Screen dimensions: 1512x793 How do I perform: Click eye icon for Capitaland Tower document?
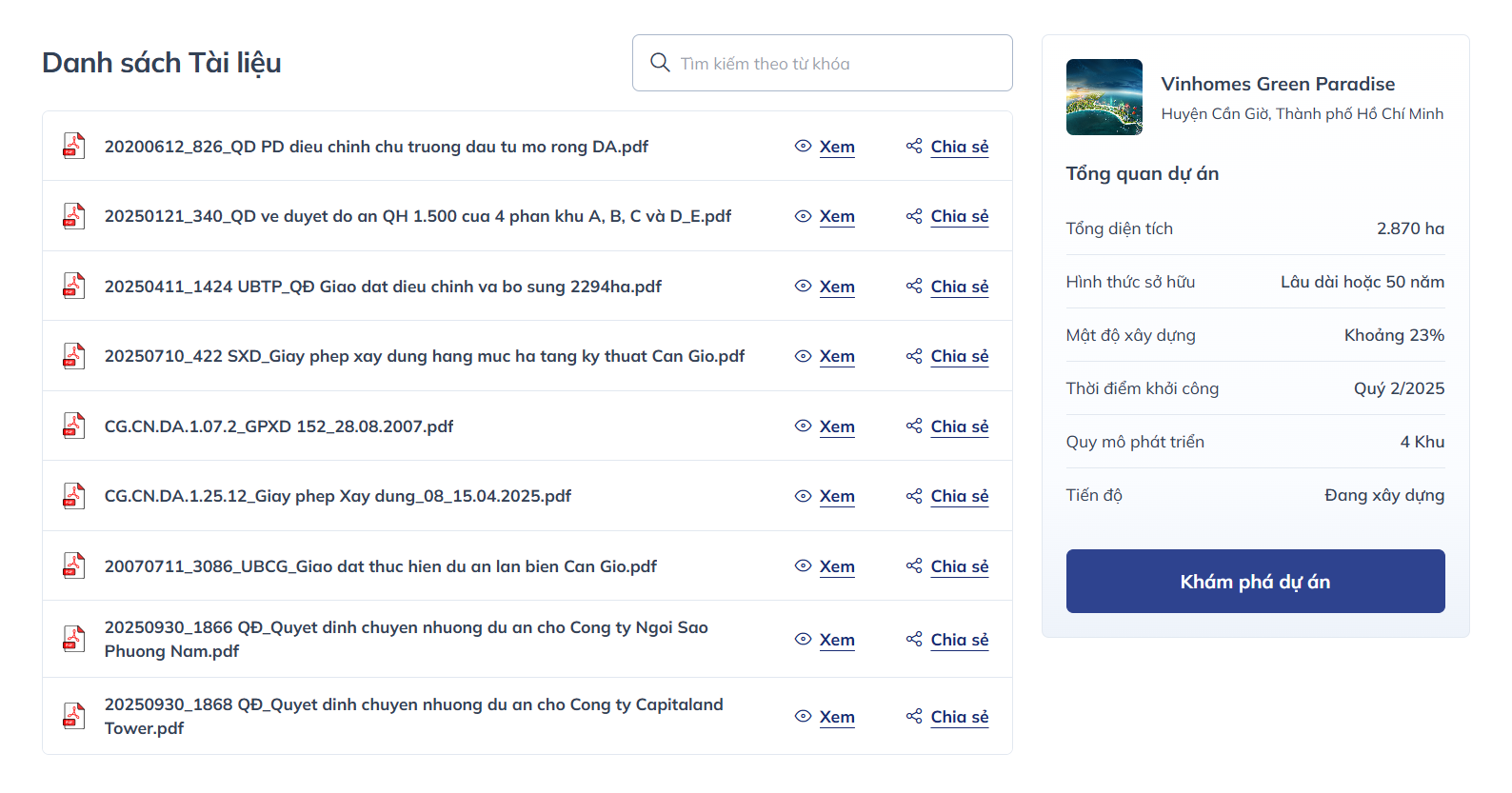803,716
